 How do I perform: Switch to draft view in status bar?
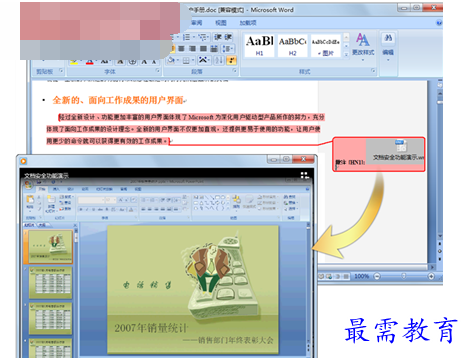point(346,276)
